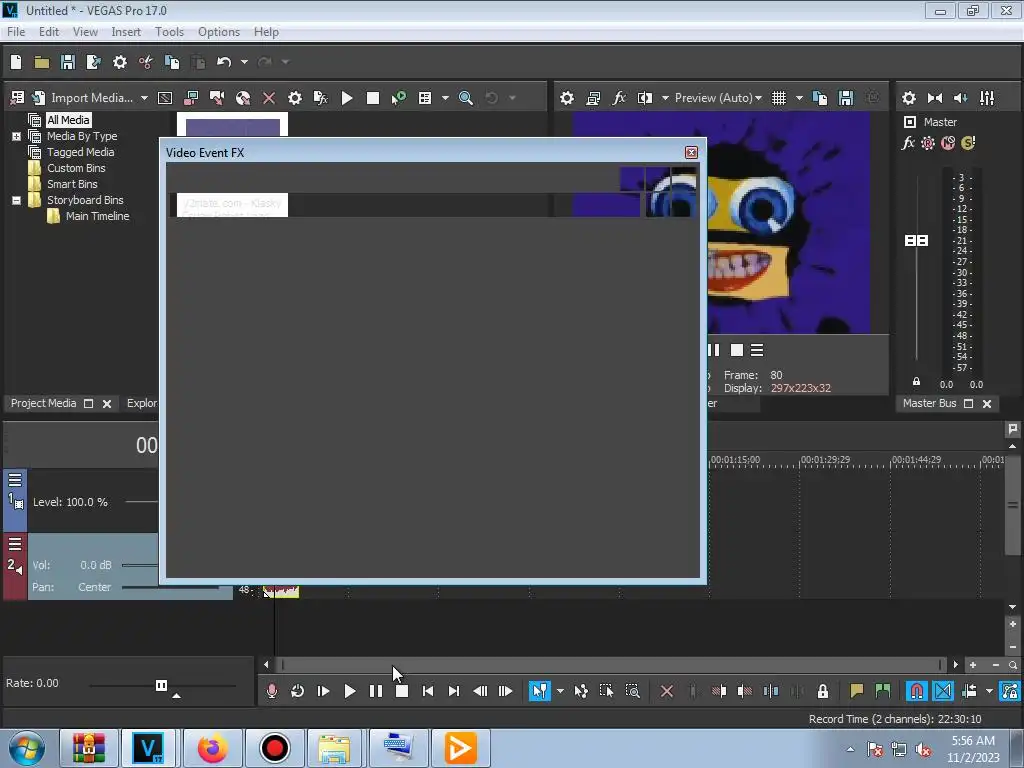Toggle the Master fader channel lock icon
Viewport: 1024px width, 768px height.
point(916,381)
